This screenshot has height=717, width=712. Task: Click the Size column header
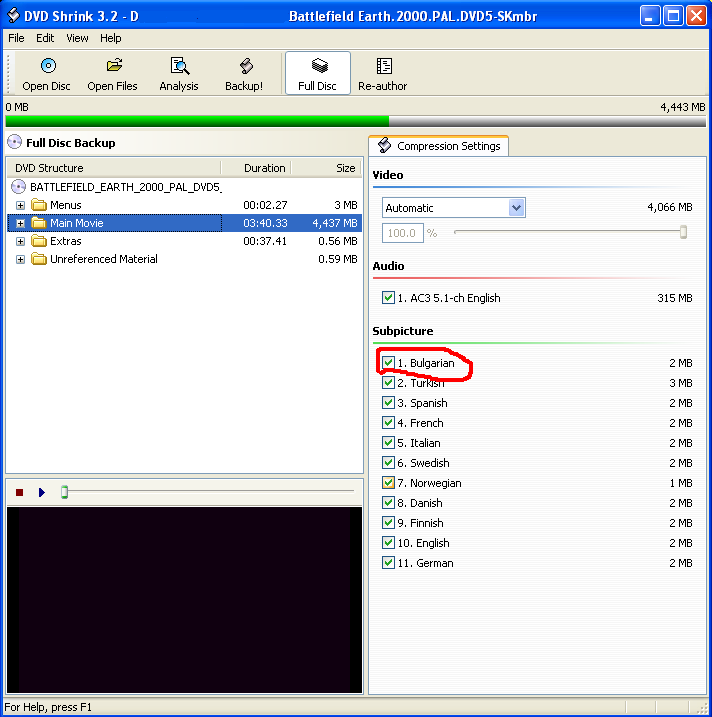pos(345,168)
